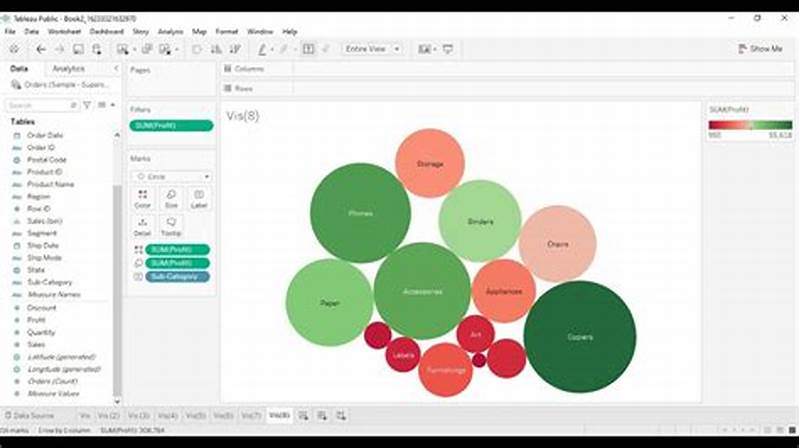Screen dimensions: 800x448
Task: Click the Presentation Mode toolbar icon
Action: (x=447, y=49)
